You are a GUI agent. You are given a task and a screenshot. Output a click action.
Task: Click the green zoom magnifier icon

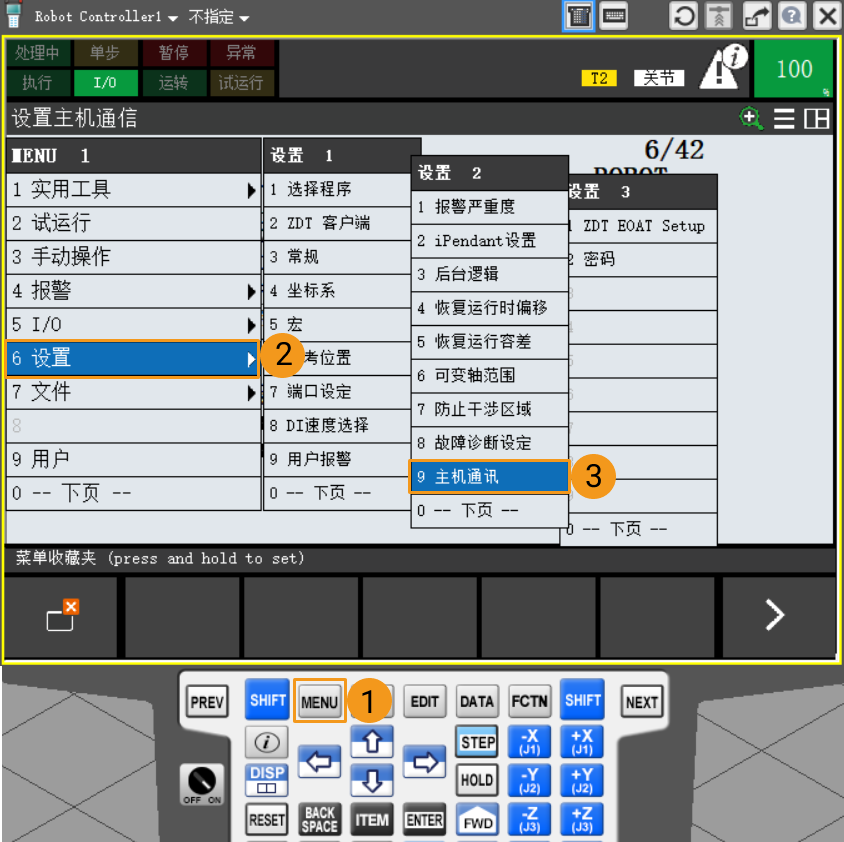(x=751, y=117)
